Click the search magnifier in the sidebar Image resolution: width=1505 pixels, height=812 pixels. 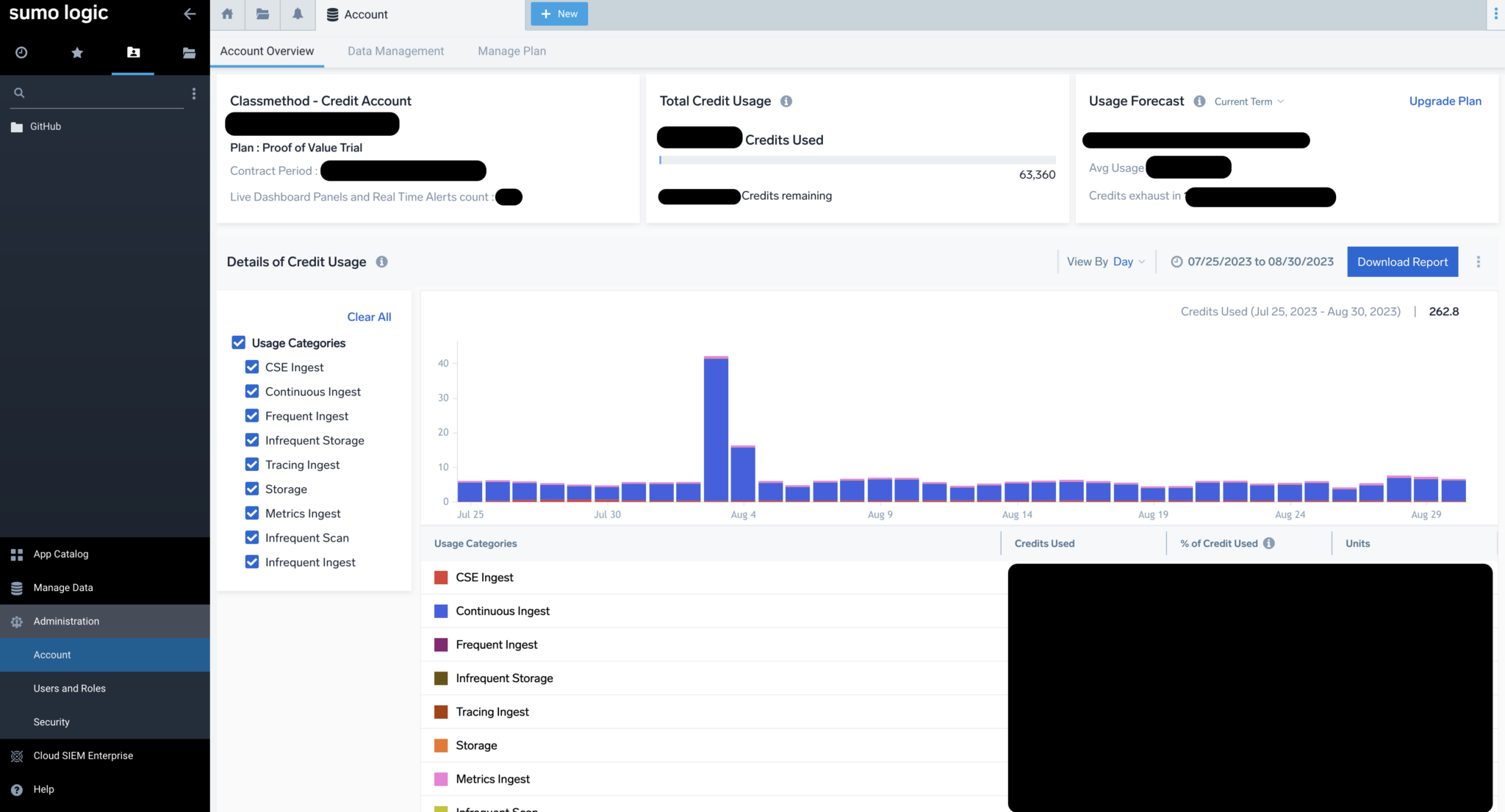point(19,93)
